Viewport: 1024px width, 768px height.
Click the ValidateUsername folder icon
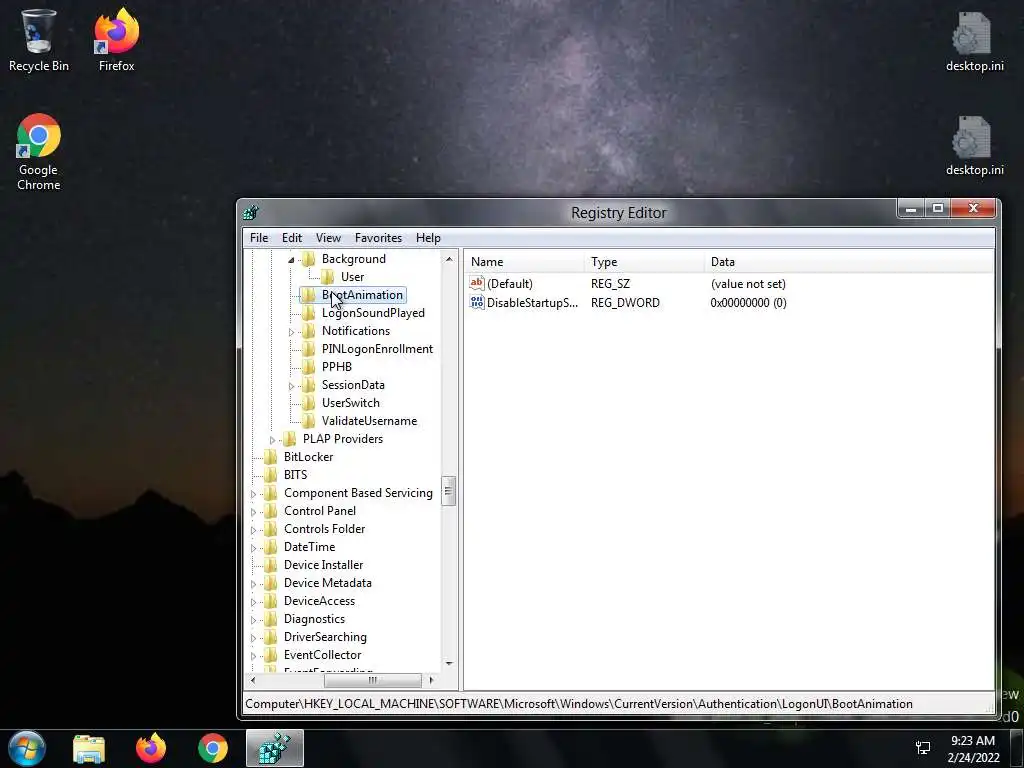pyautogui.click(x=308, y=421)
